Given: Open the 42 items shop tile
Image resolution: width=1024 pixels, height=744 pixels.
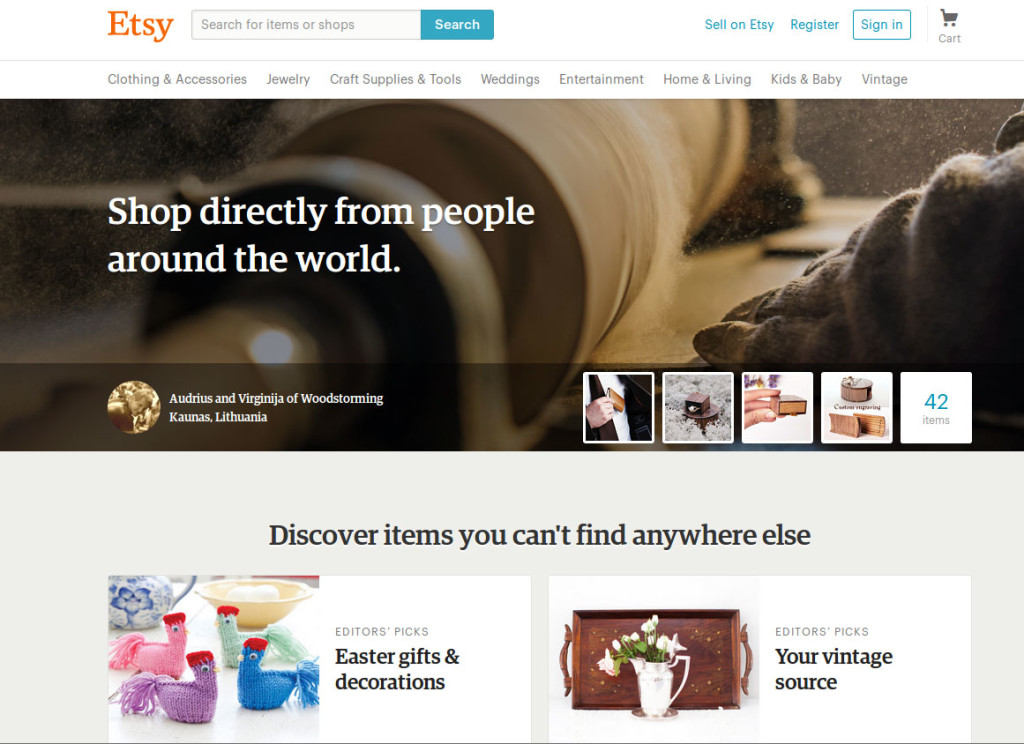Looking at the screenshot, I should 936,408.
